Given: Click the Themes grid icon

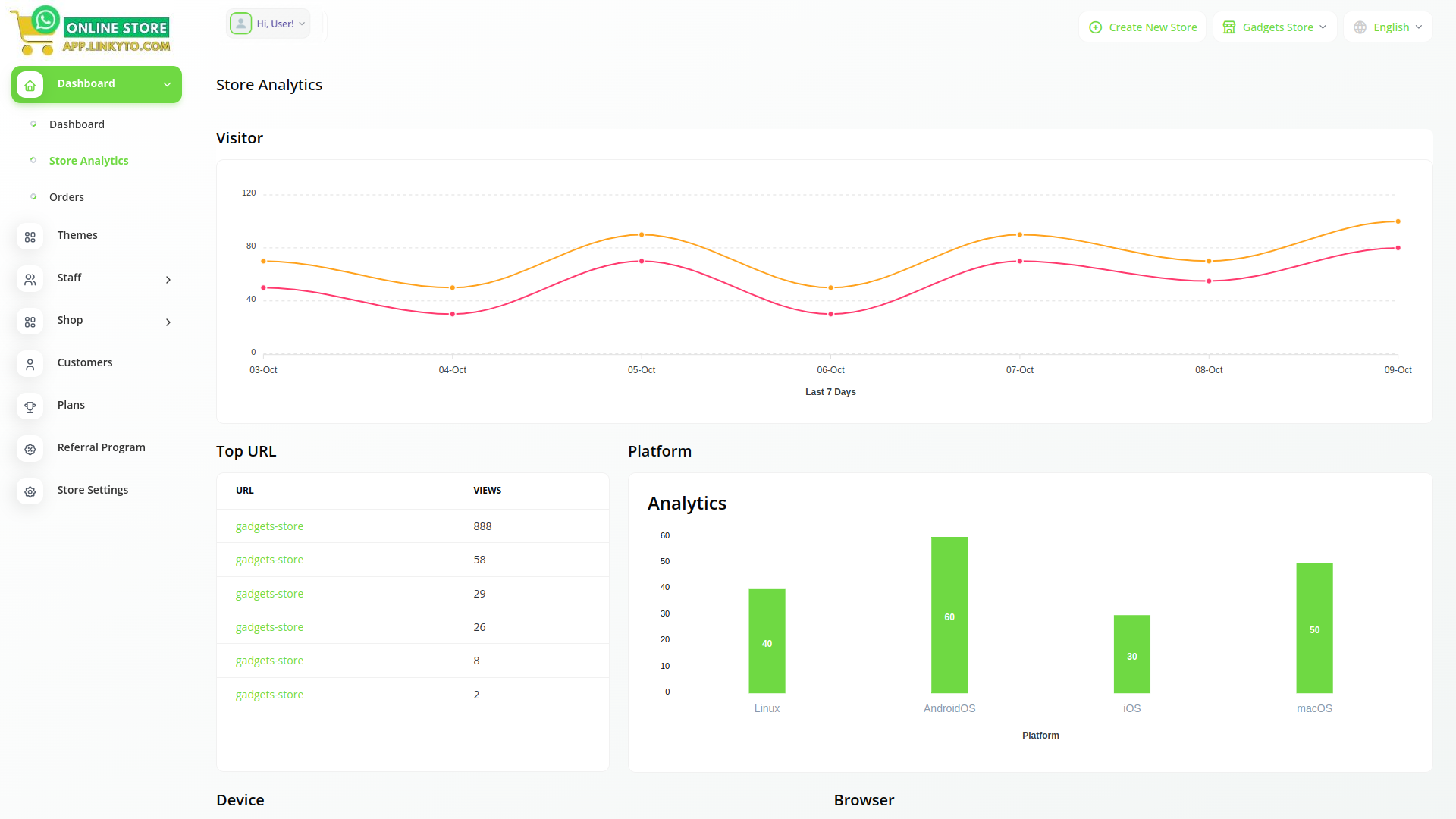Looking at the screenshot, I should click(30, 237).
